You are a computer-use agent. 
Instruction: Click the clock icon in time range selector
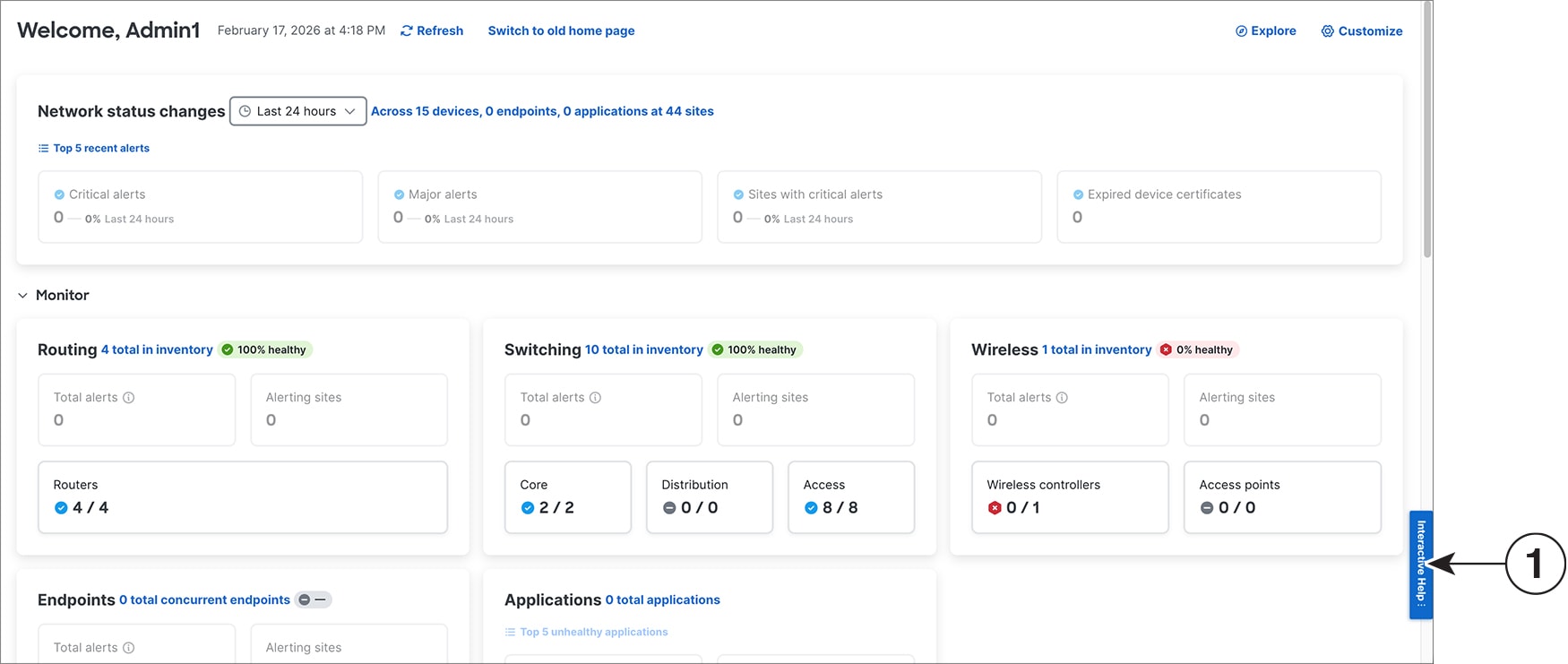click(x=245, y=111)
